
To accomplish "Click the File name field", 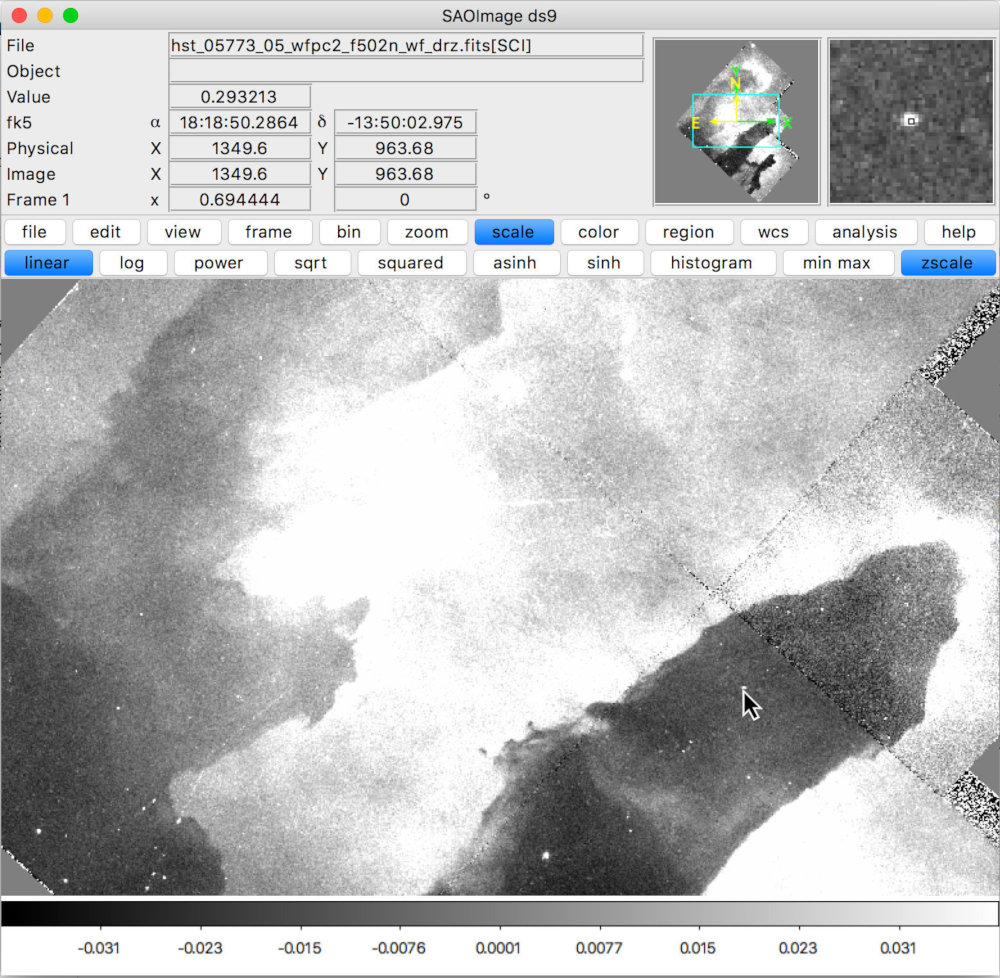I will point(406,45).
